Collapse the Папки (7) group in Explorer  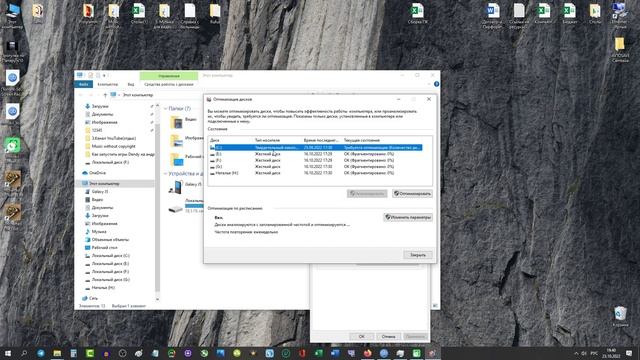coord(166,109)
